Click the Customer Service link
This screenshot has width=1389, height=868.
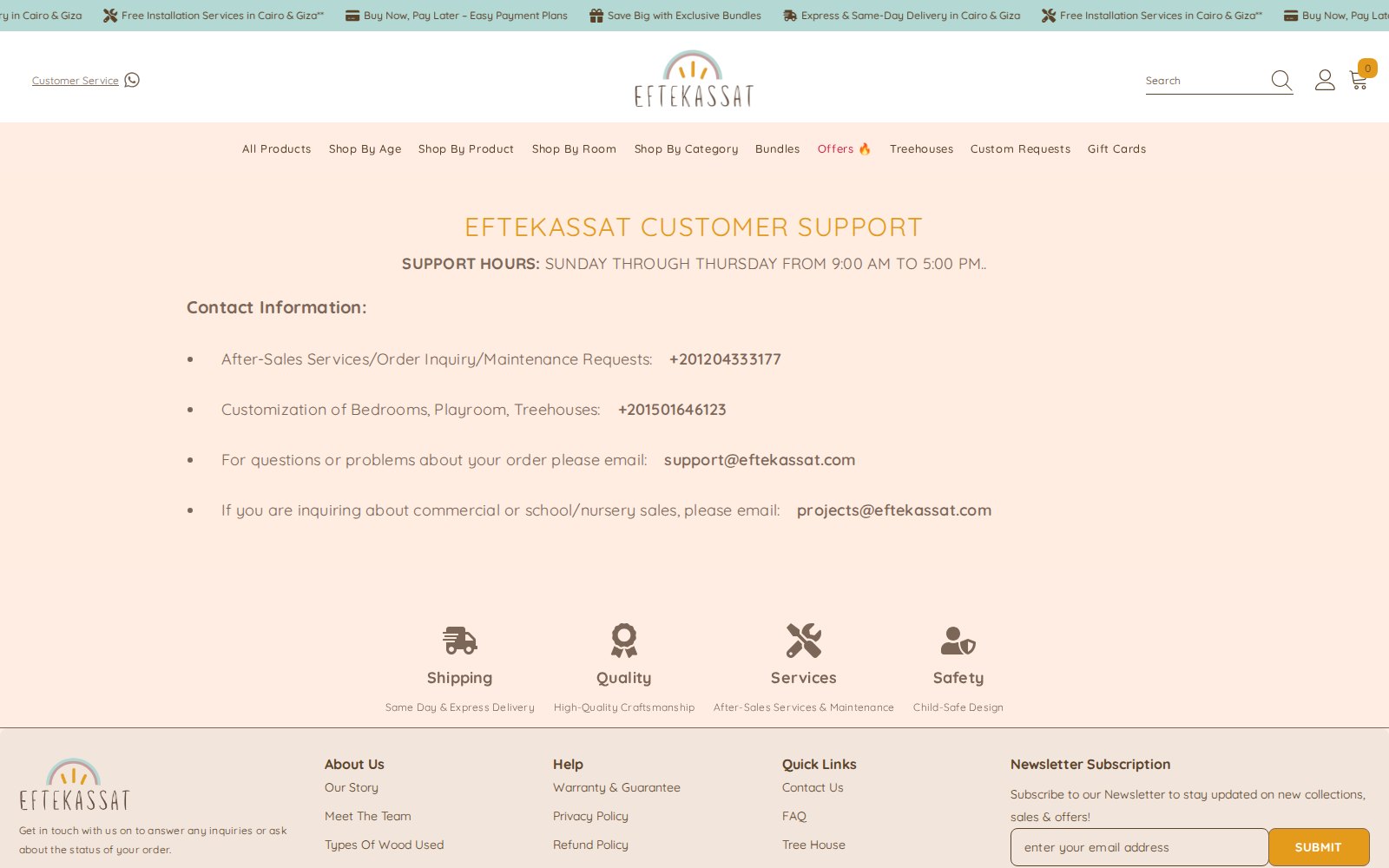point(76,81)
